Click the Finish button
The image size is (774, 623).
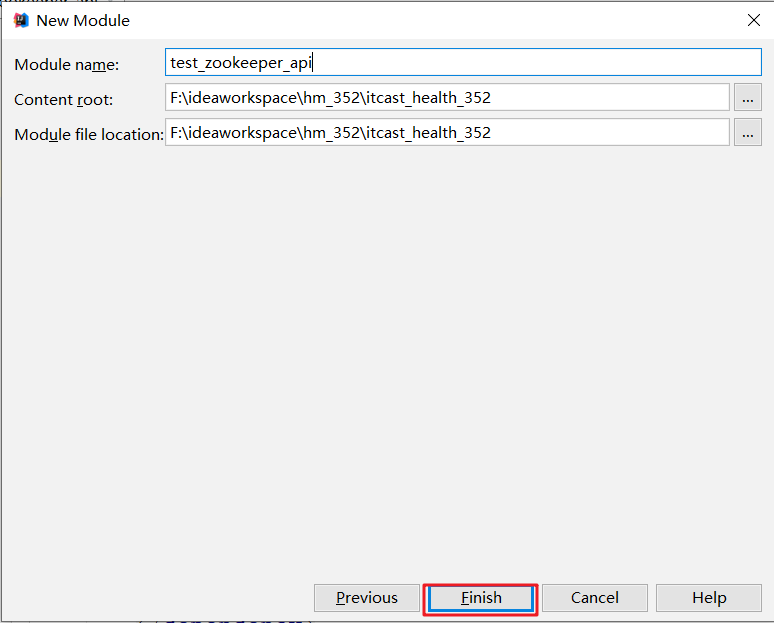(x=481, y=598)
